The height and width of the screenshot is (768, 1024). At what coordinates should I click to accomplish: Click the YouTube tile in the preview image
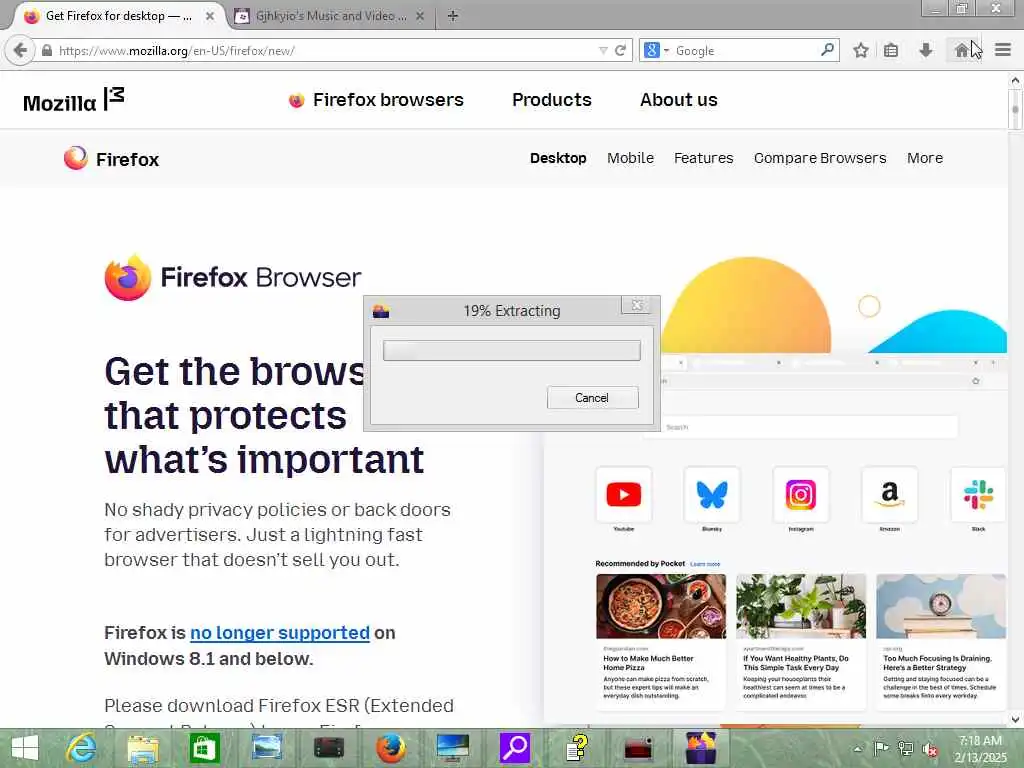click(x=624, y=494)
